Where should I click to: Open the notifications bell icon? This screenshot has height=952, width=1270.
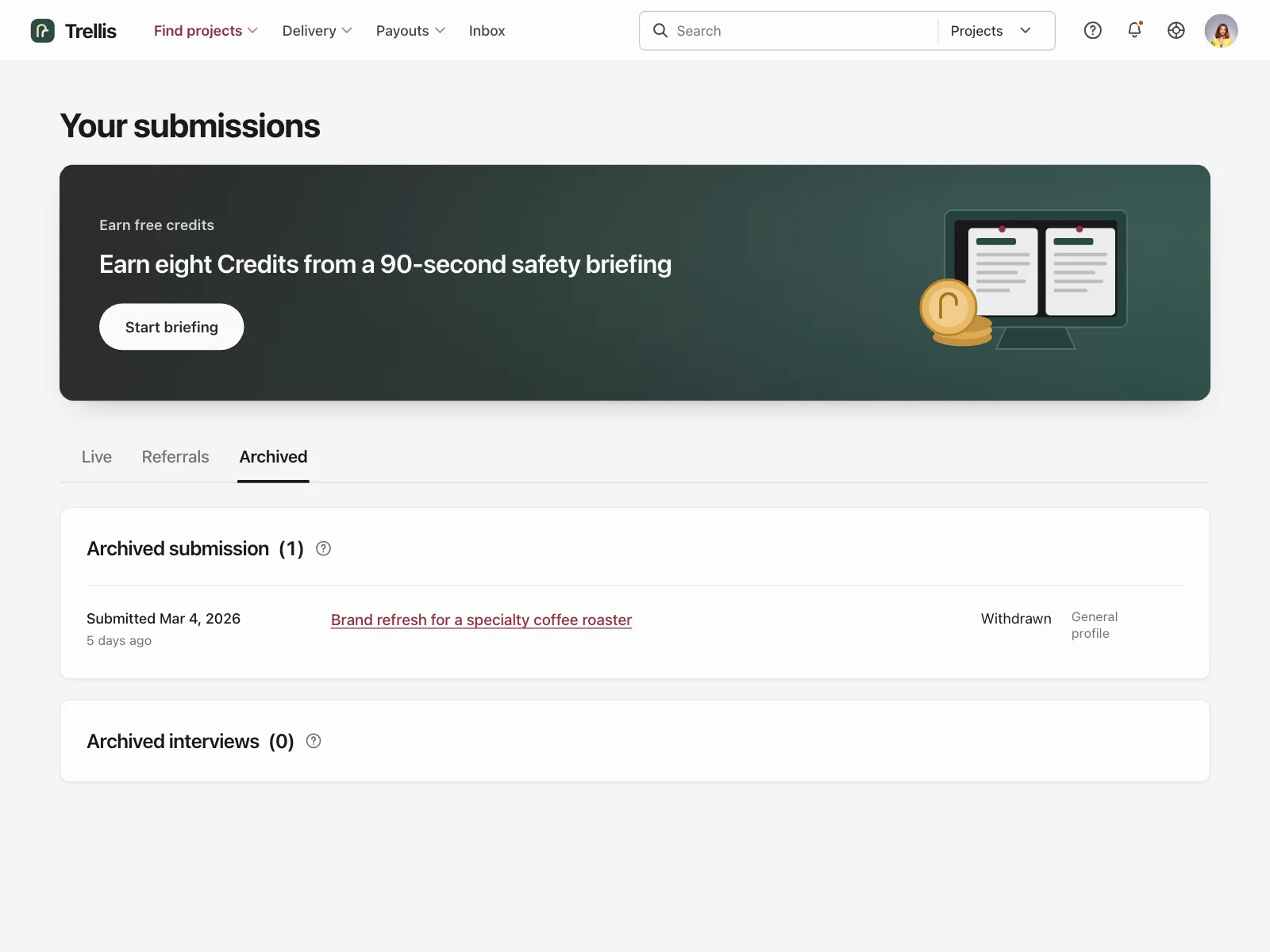coord(1135,30)
